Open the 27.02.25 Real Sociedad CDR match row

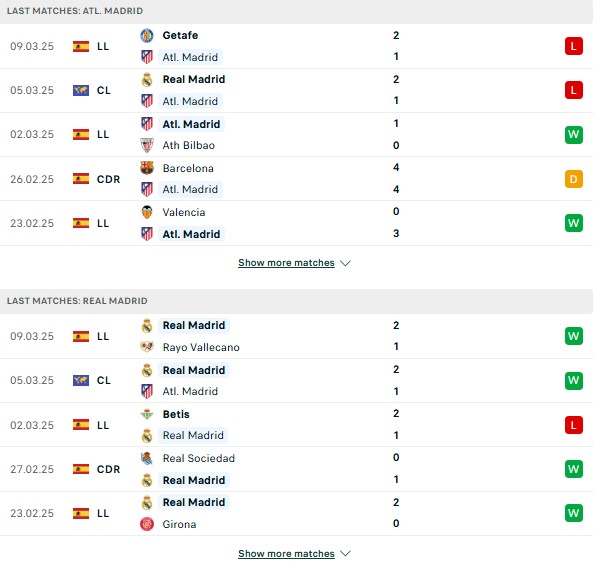coord(296,469)
